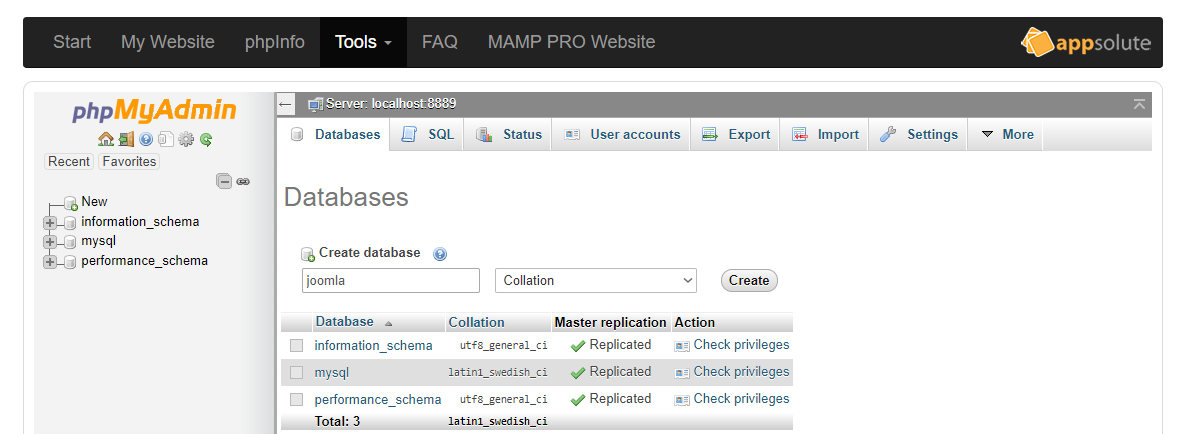Image resolution: width=1194 pixels, height=434 pixels.
Task: Click the Create database help question mark
Action: coord(439,254)
